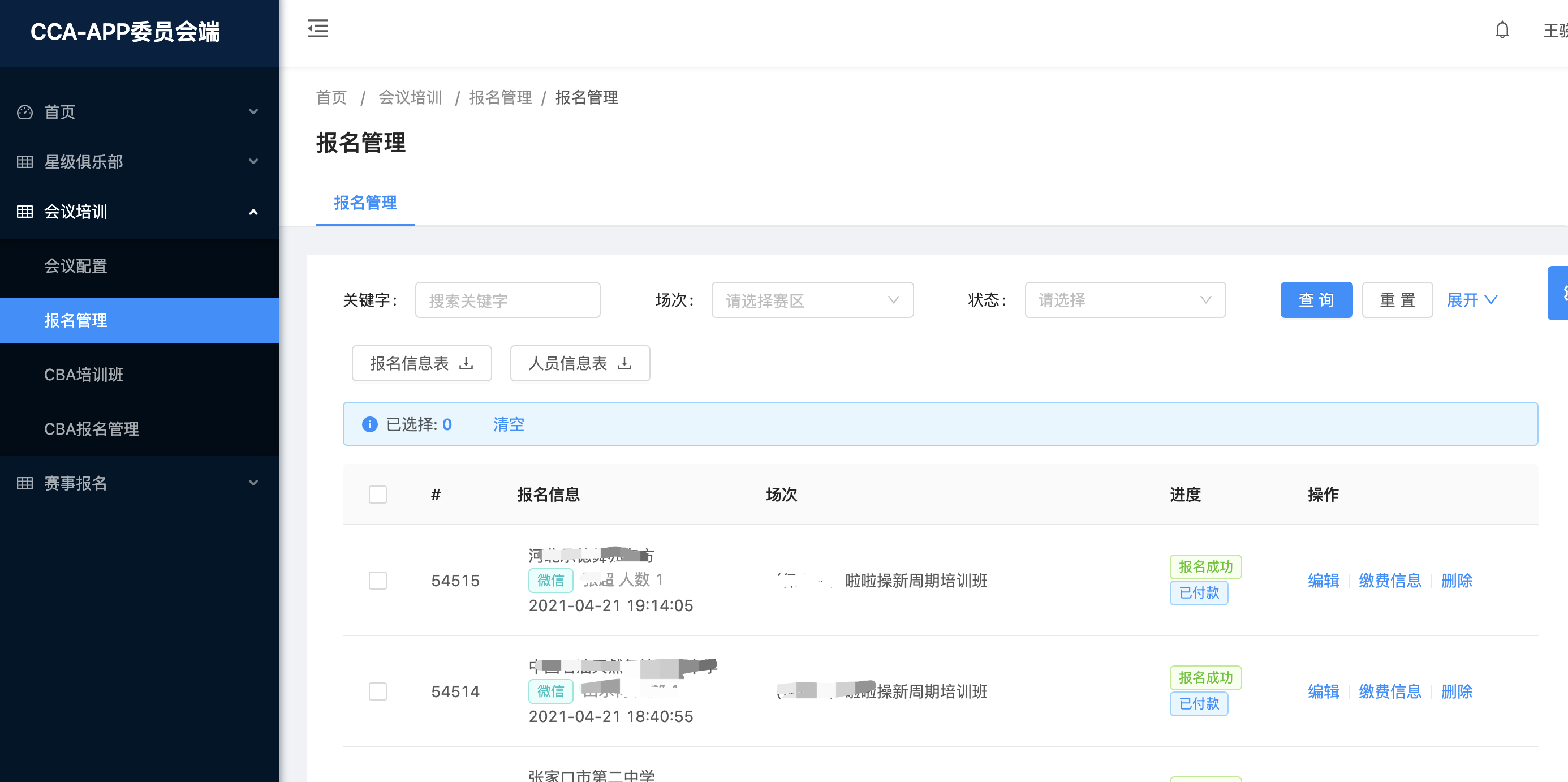Click the 查询 search button
The image size is (1568, 782).
pyautogui.click(x=1316, y=300)
